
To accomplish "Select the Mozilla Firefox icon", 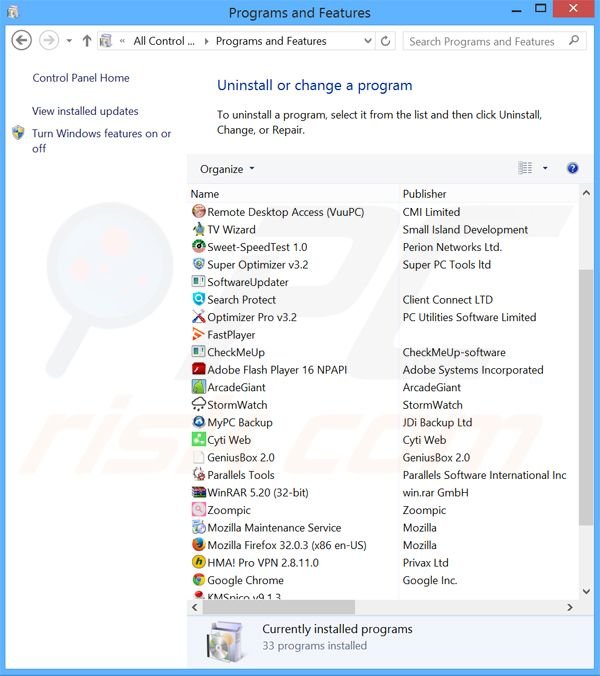I will click(199, 545).
